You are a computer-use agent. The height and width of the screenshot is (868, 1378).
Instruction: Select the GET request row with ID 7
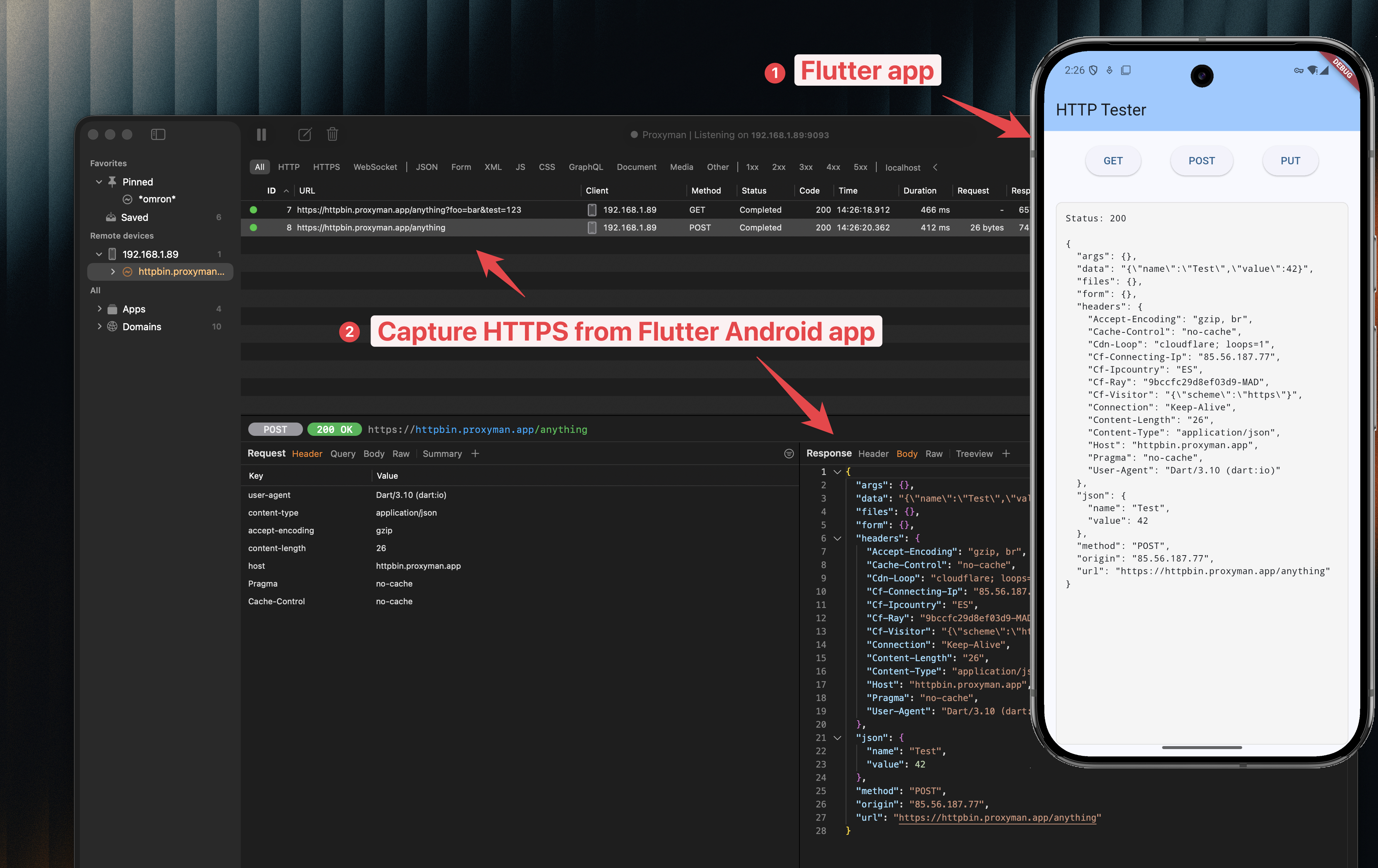pyautogui.click(x=409, y=210)
